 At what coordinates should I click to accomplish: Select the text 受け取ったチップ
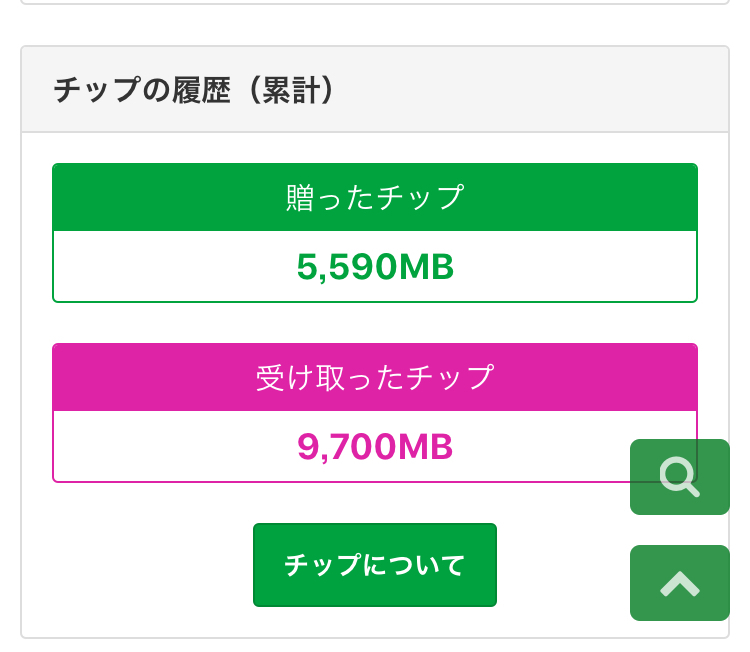[x=374, y=377]
